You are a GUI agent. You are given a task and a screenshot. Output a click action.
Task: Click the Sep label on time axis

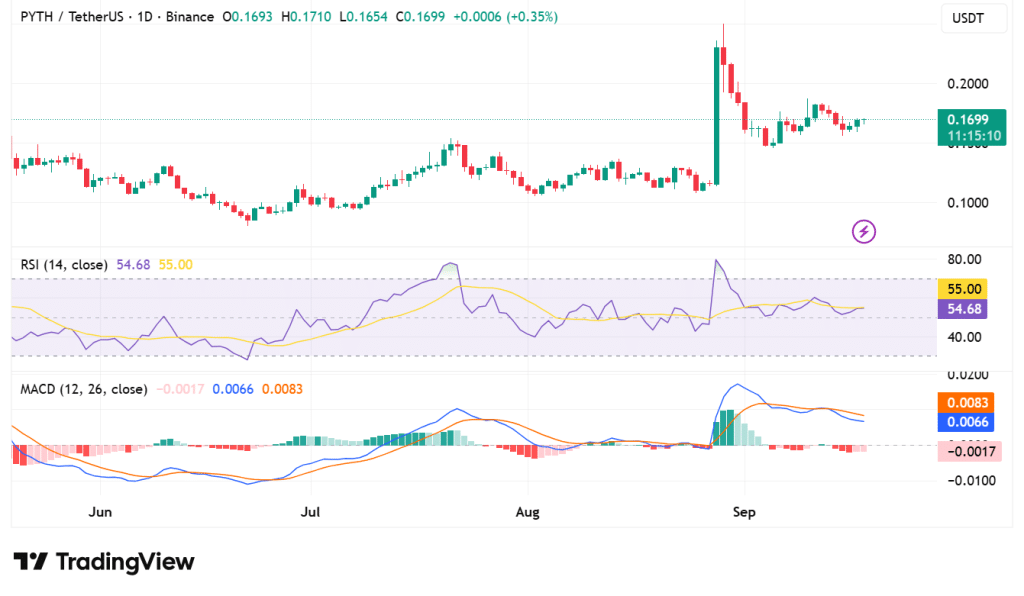pos(743,512)
